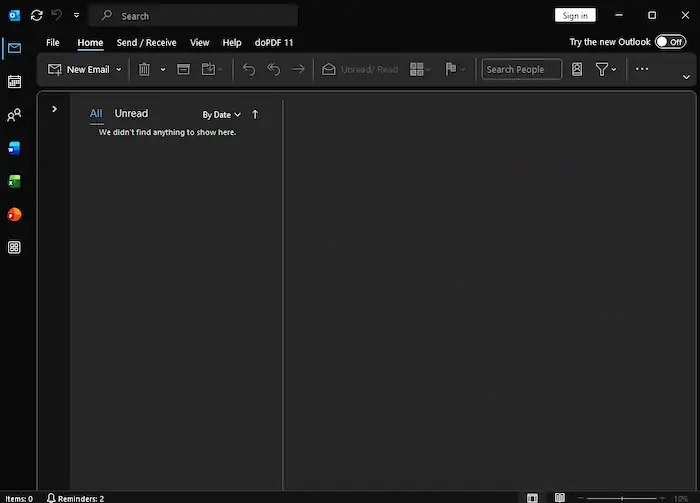Viewport: 700px width, 503px height.
Task: Open the New Email dropdown arrow
Action: pos(119,70)
